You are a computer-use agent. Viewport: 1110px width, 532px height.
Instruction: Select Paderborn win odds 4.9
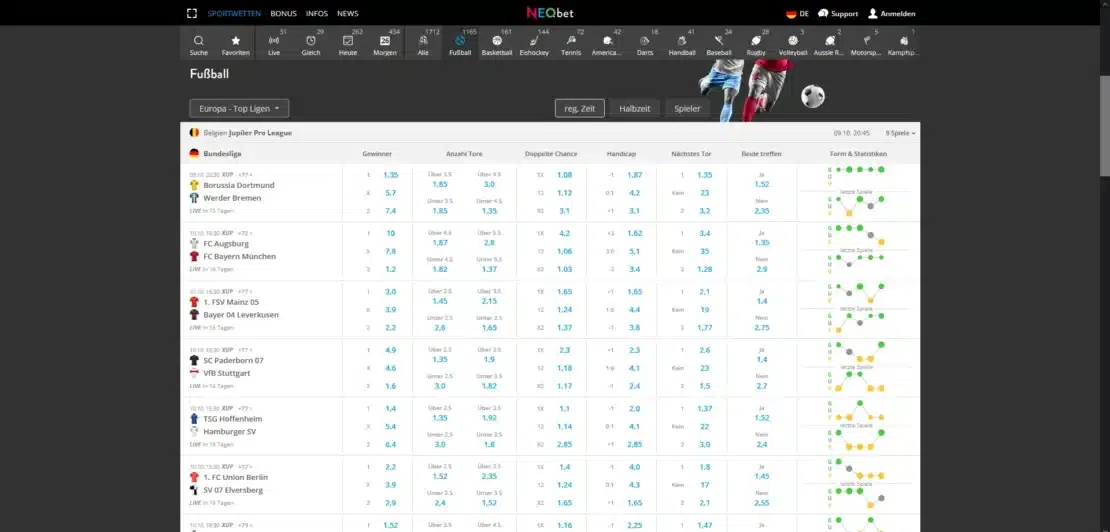[x=391, y=350]
